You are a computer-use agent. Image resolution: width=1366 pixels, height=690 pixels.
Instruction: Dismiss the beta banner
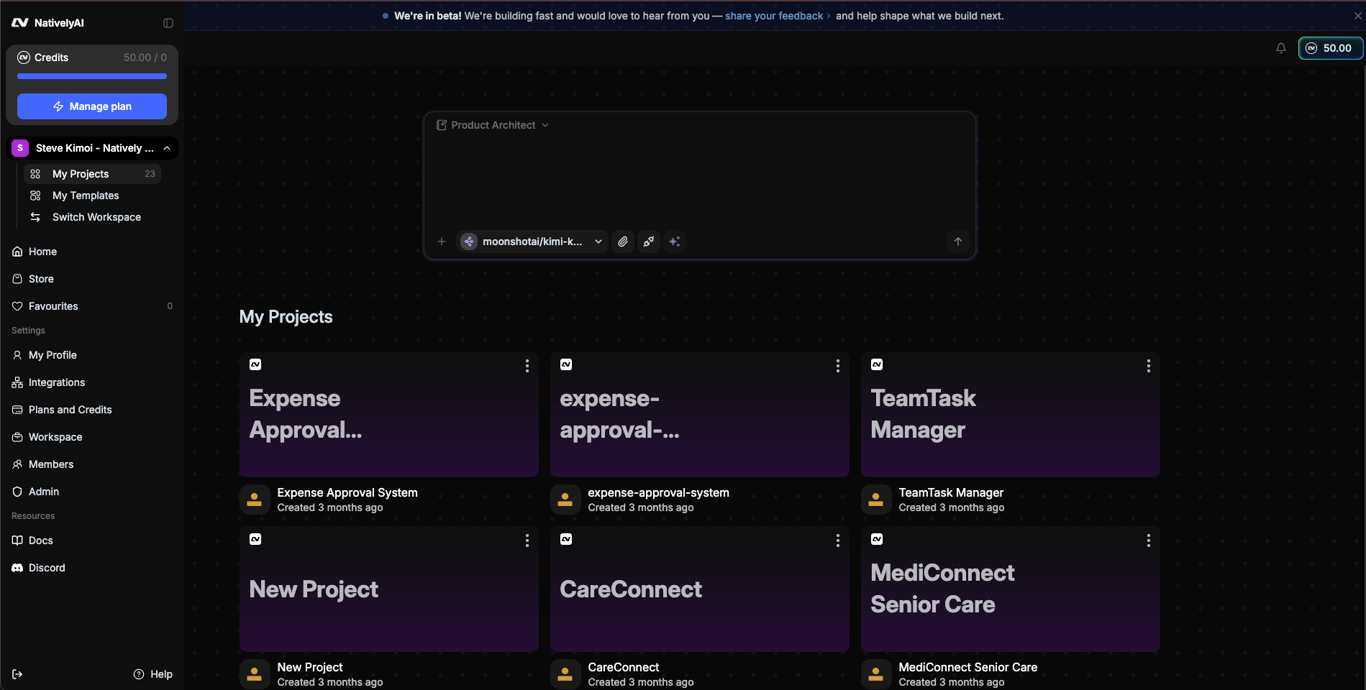1357,16
